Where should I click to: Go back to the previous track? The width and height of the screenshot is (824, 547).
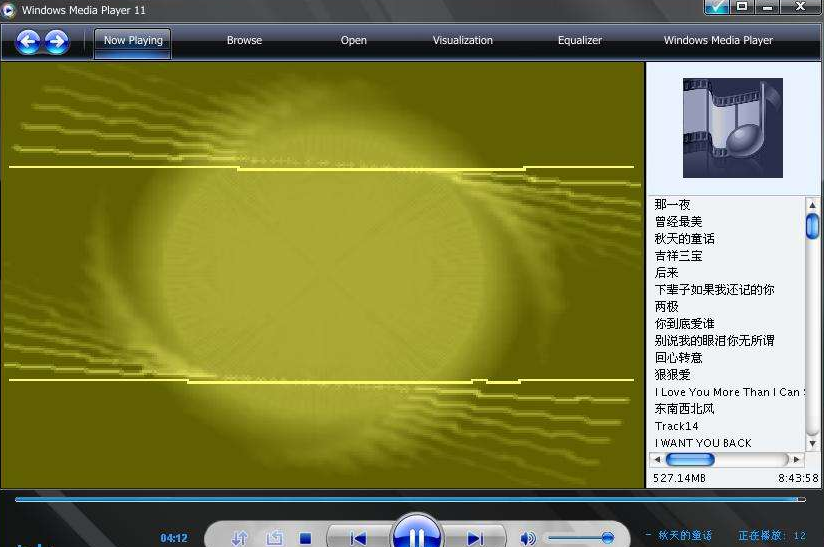pos(357,538)
